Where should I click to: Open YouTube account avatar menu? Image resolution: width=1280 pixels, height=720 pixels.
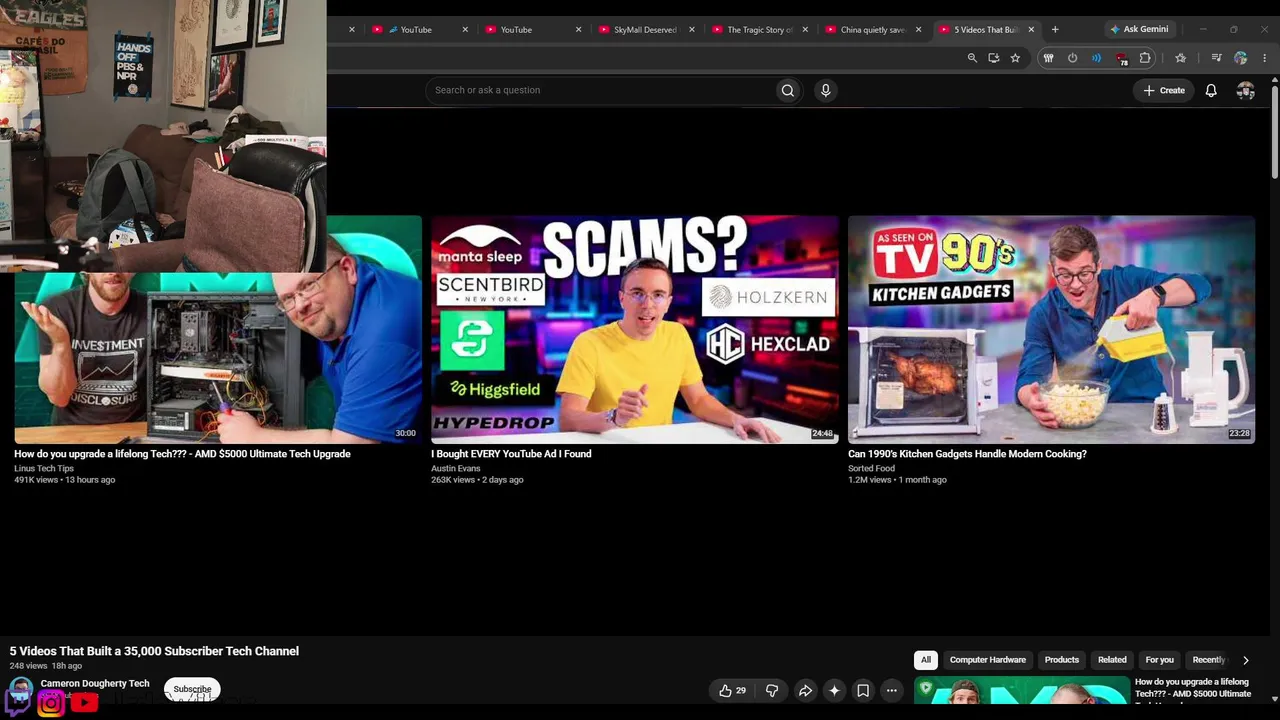pyautogui.click(x=1245, y=90)
